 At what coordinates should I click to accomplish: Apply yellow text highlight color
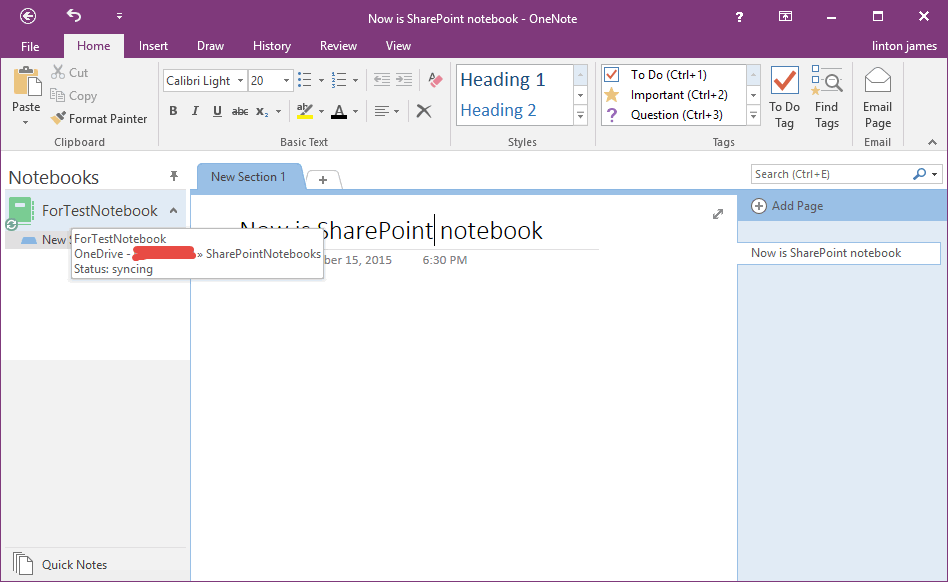(305, 111)
